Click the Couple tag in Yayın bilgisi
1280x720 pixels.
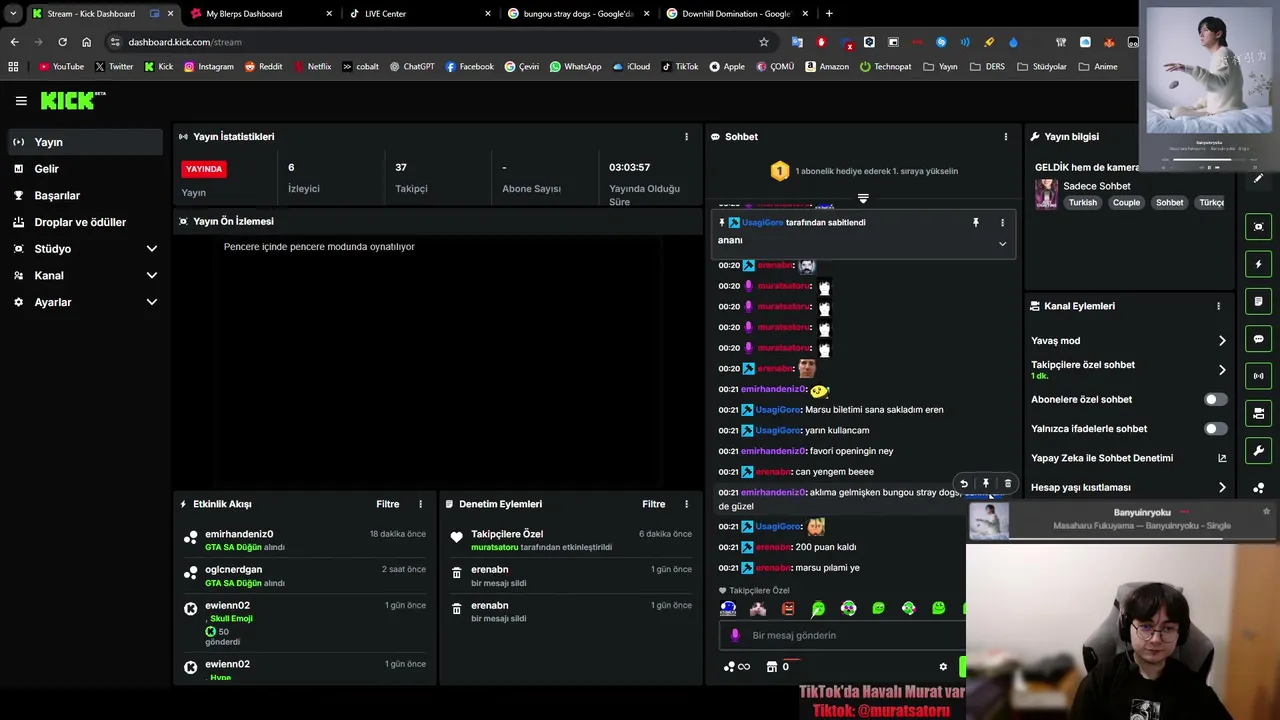(x=1126, y=203)
